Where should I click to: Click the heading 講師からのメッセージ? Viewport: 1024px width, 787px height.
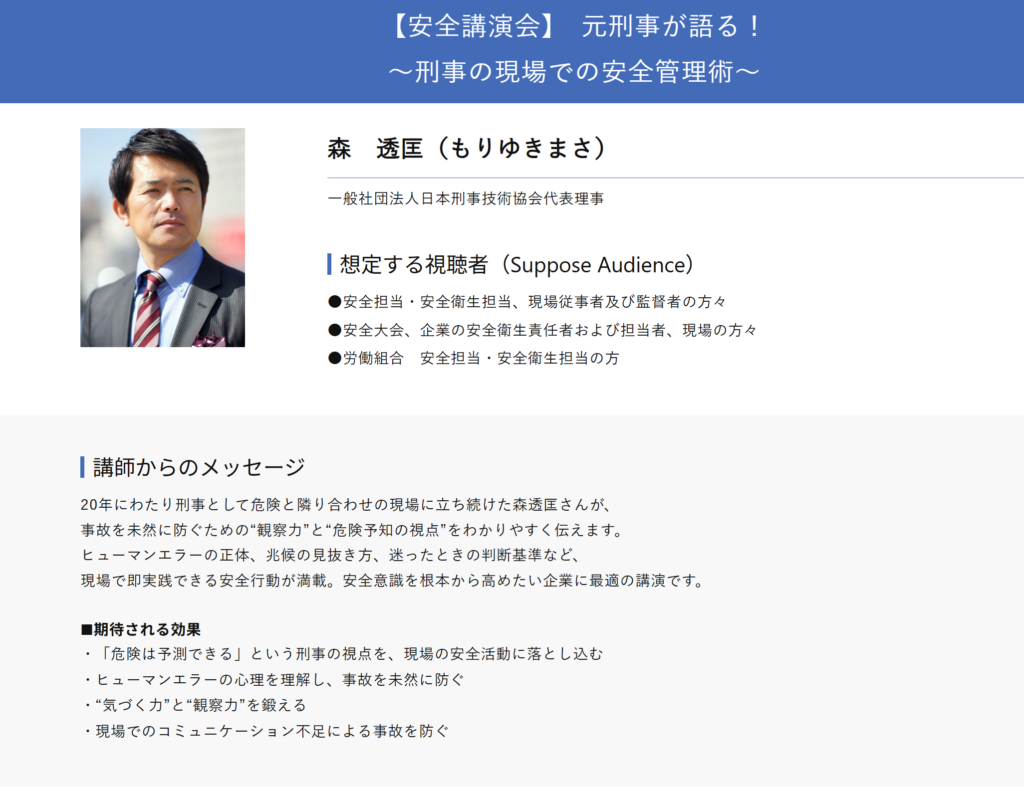click(199, 467)
